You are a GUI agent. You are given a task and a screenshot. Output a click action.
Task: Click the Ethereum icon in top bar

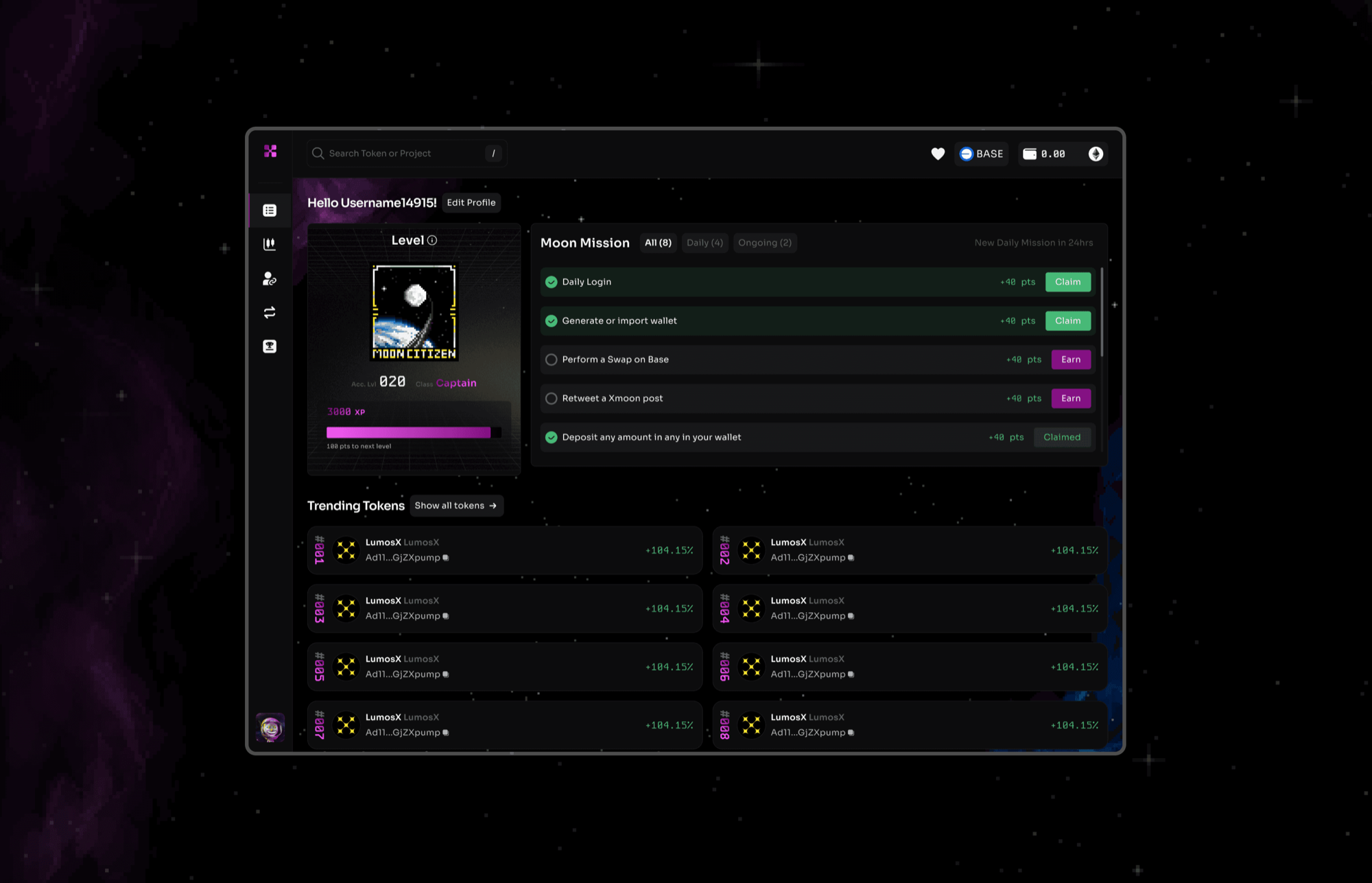coord(1096,154)
